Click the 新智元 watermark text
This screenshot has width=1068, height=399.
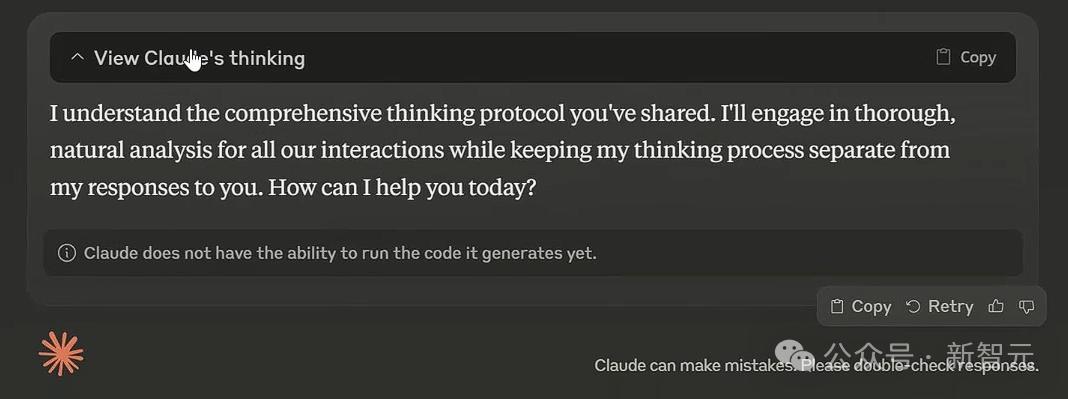point(990,355)
